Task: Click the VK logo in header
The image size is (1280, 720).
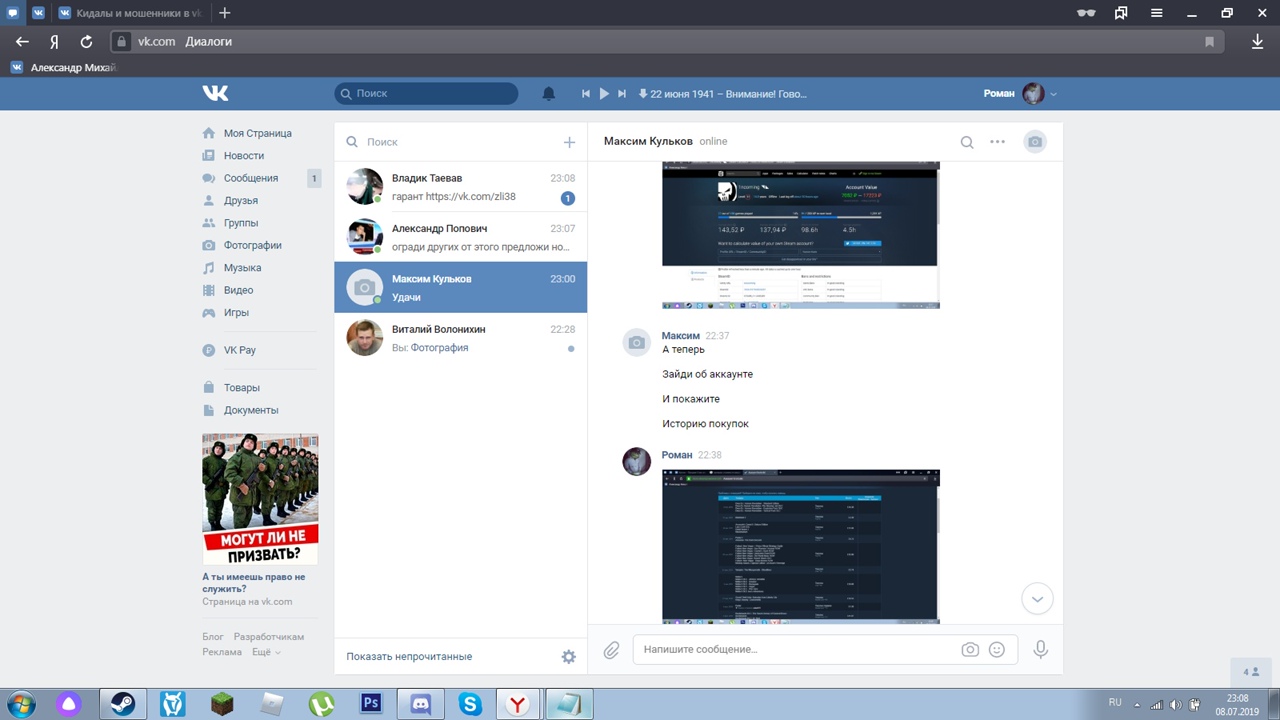Action: 215,93
